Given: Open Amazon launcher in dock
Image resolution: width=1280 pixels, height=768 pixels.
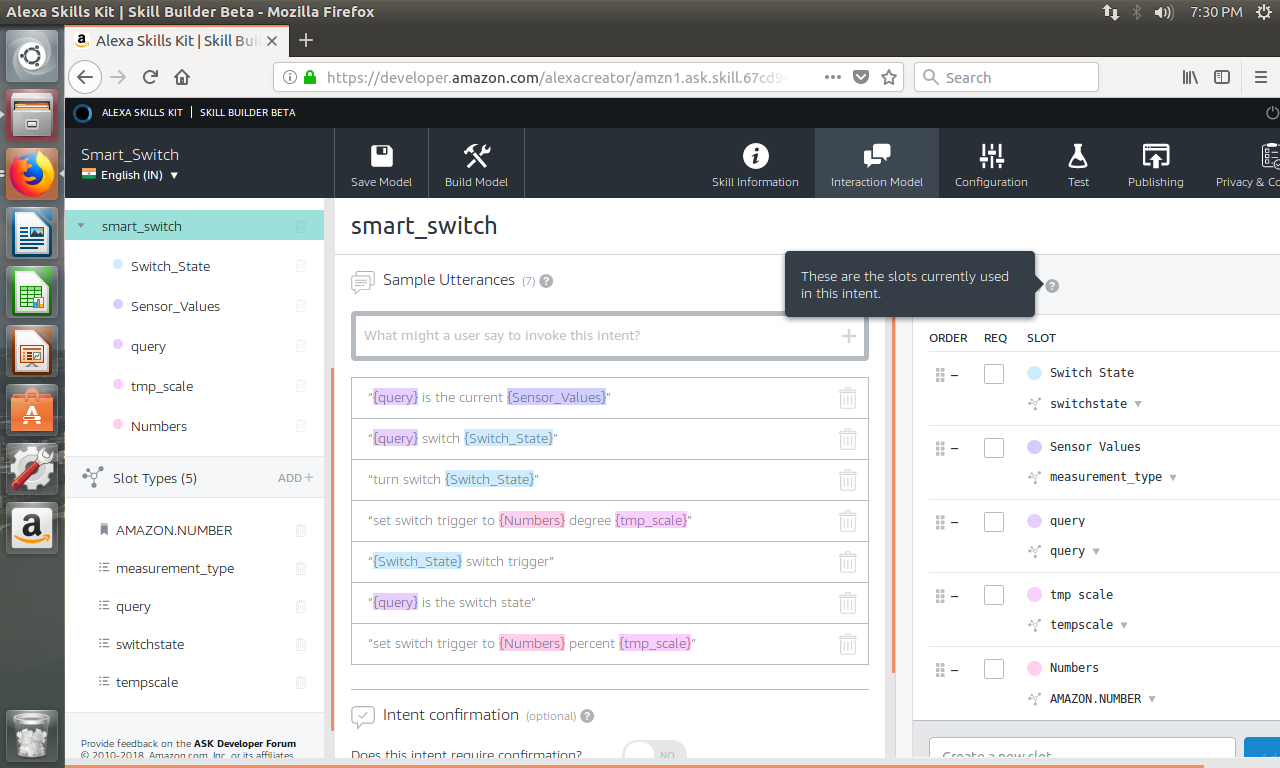Looking at the screenshot, I should point(33,526).
